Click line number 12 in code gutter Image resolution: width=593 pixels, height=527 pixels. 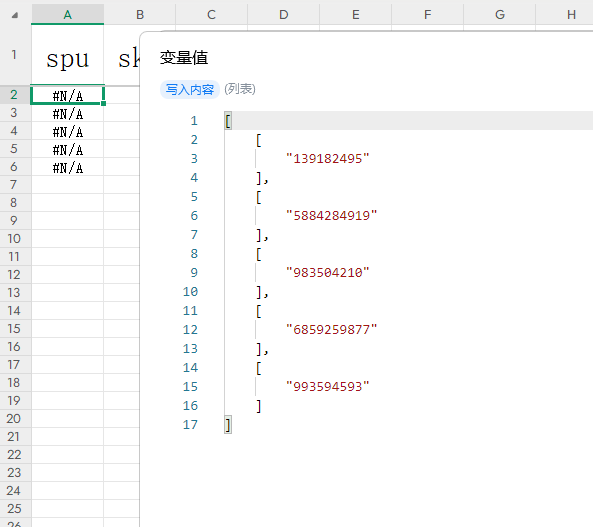coord(190,330)
